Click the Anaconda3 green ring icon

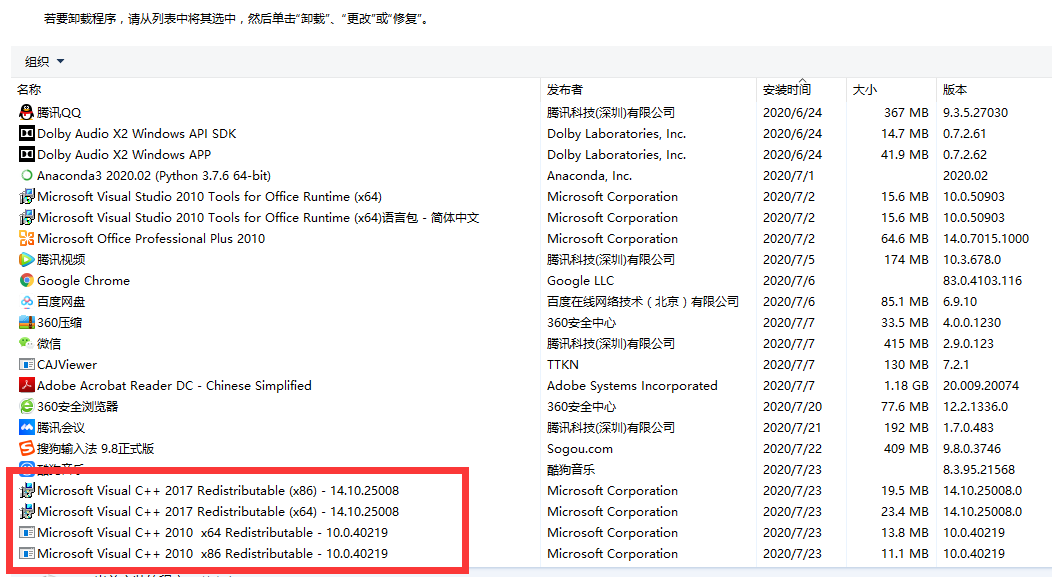click(27, 175)
